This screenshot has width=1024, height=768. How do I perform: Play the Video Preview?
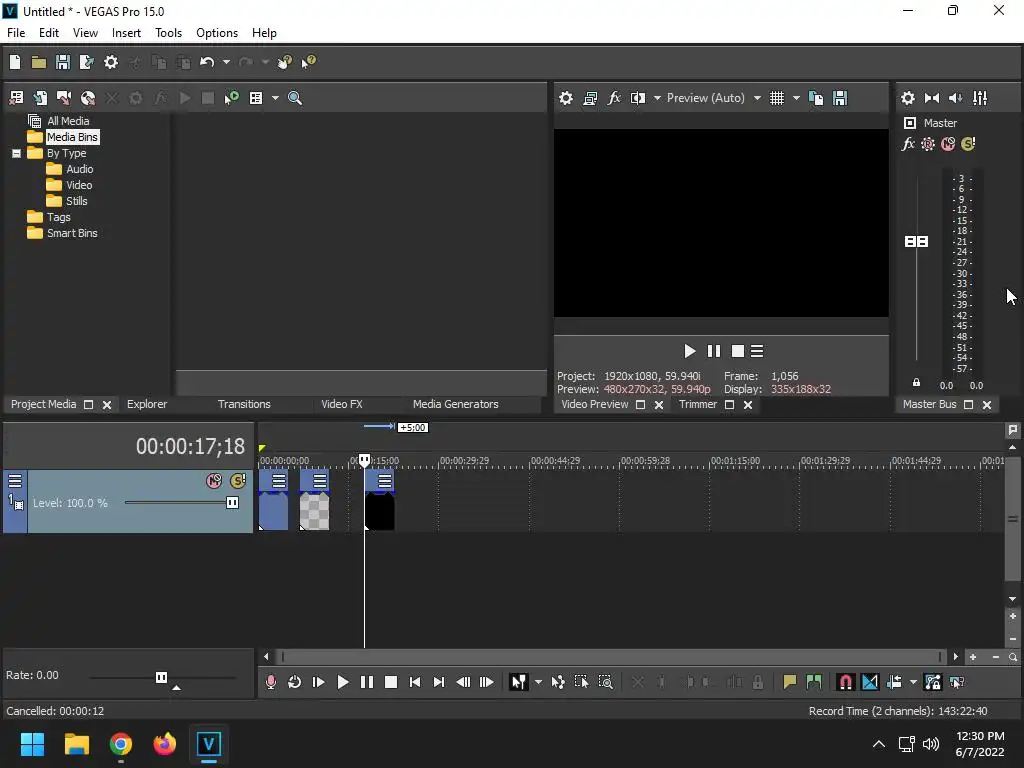[689, 351]
